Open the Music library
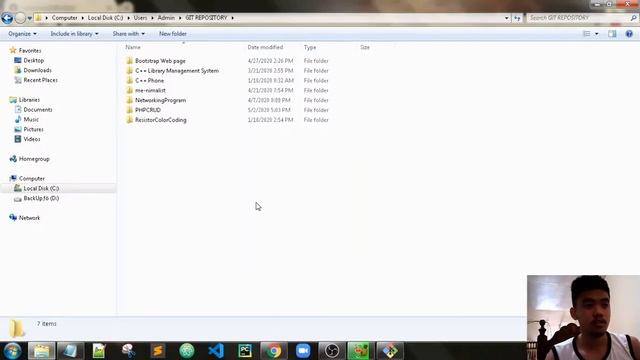The height and width of the screenshot is (360, 640). pos(31,119)
